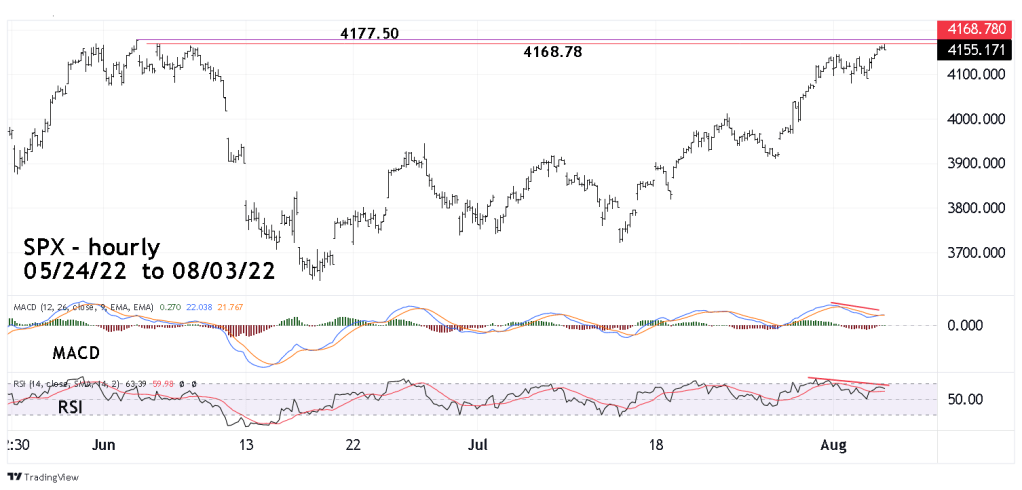
Task: Click the 0.000 level on MACD axis
Action: [x=965, y=325]
